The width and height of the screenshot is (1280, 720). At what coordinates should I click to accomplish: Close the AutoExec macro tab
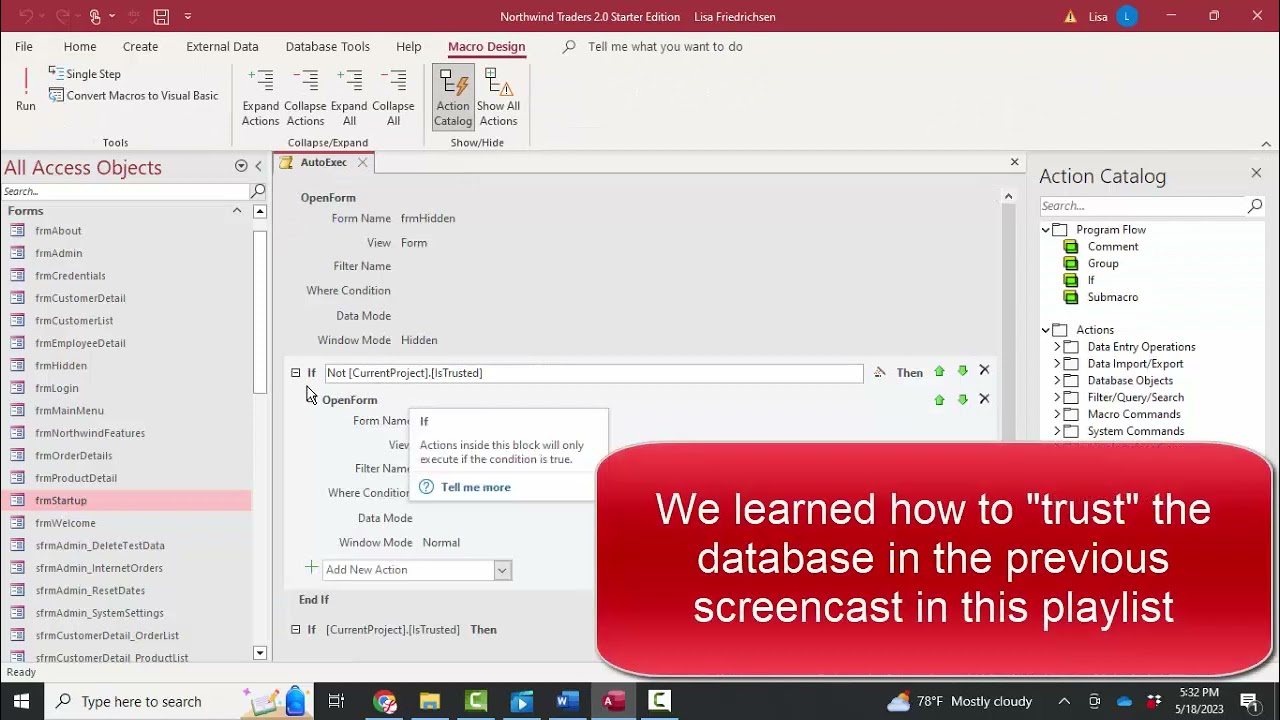[x=362, y=163]
